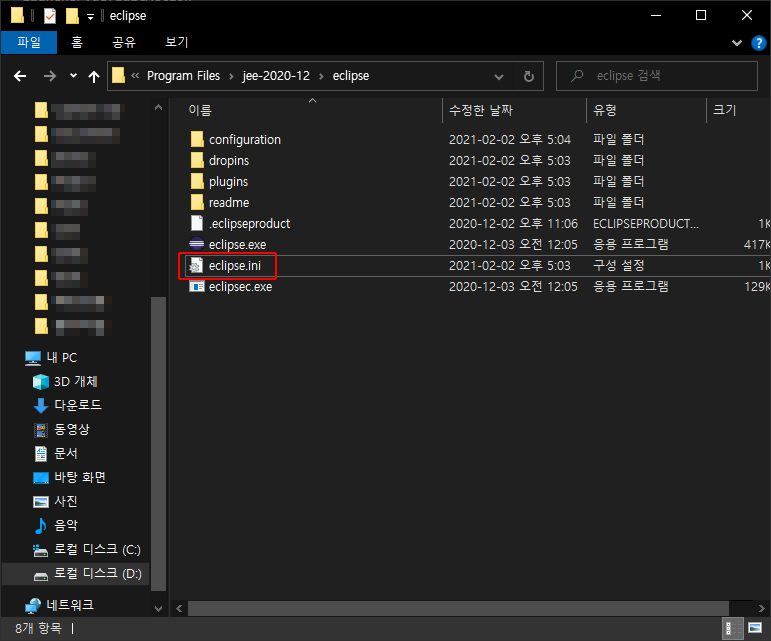Select 네트워크 in the navigation pane
Screen dimensions: 771x641
[59, 605]
